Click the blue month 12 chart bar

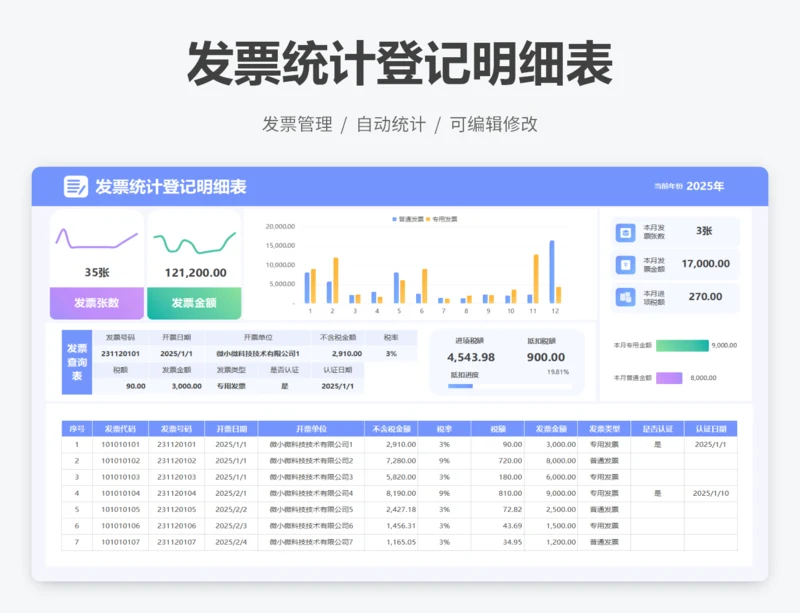coord(552,272)
